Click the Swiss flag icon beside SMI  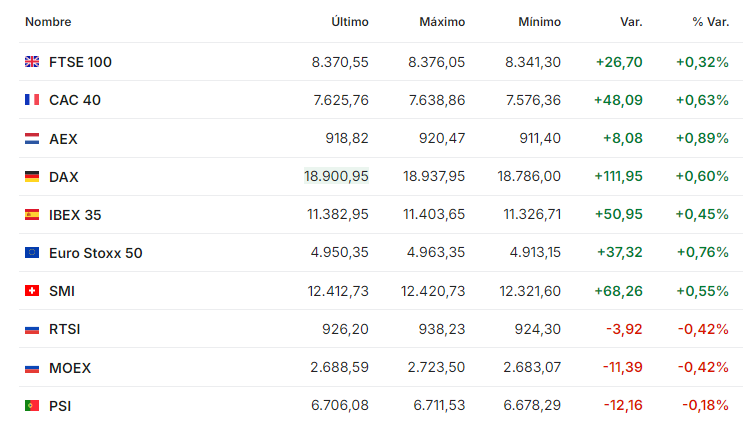point(32,291)
